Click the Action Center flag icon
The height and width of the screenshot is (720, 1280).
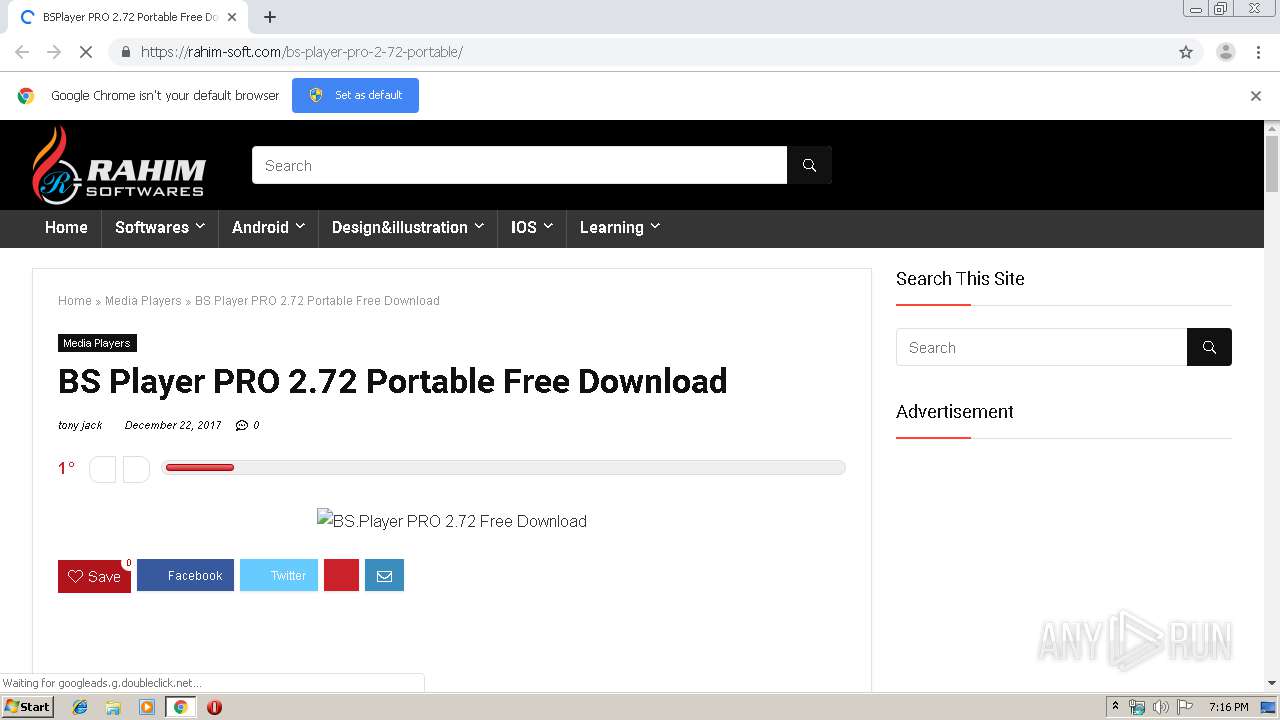[x=1184, y=707]
